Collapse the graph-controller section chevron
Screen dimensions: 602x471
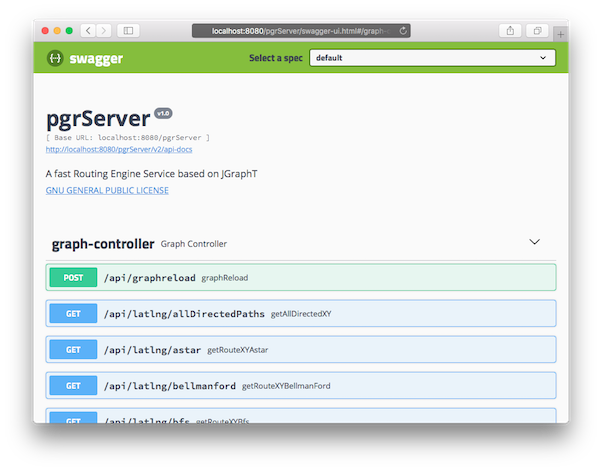(x=534, y=242)
